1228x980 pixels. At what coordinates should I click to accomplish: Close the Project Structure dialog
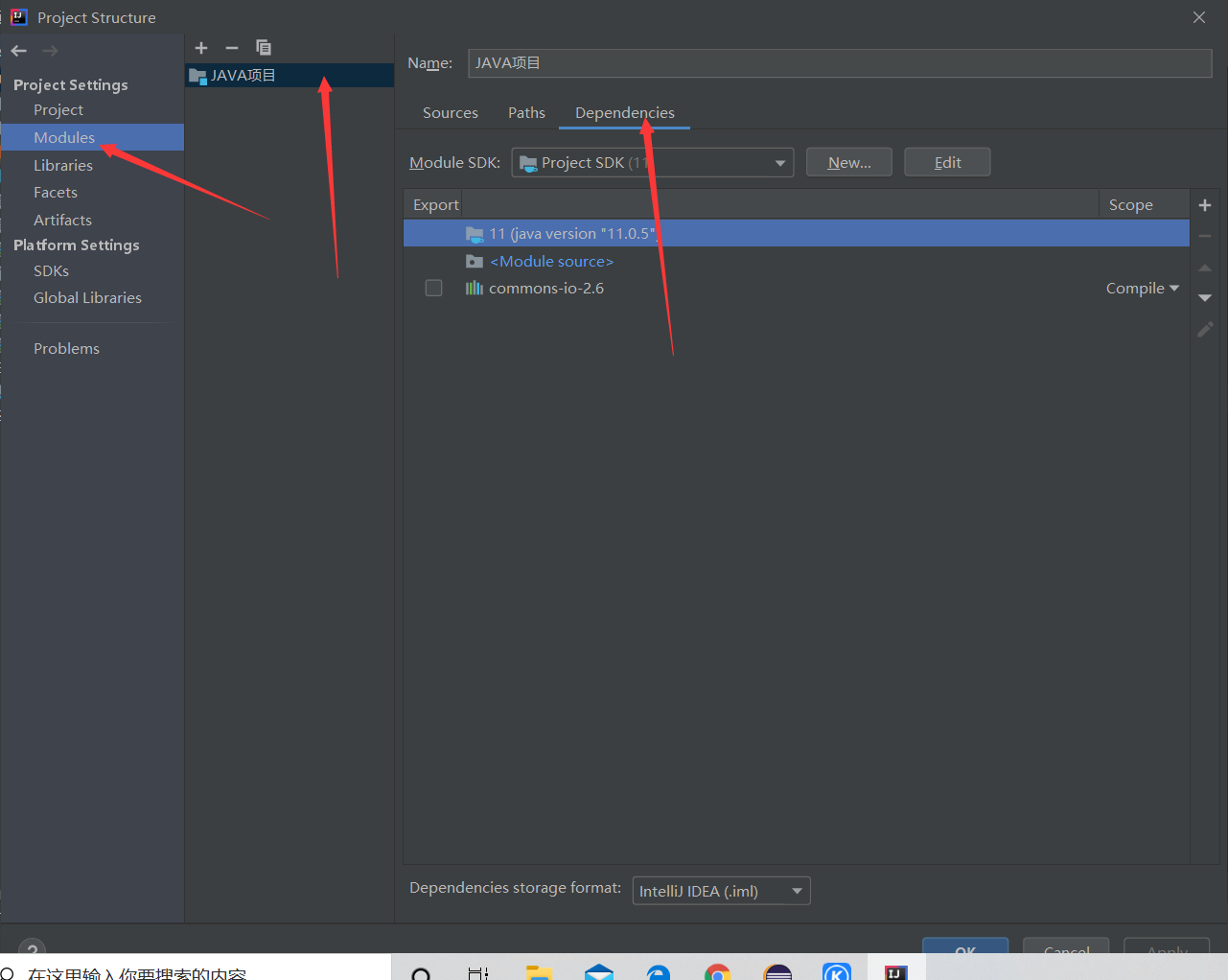[1199, 17]
